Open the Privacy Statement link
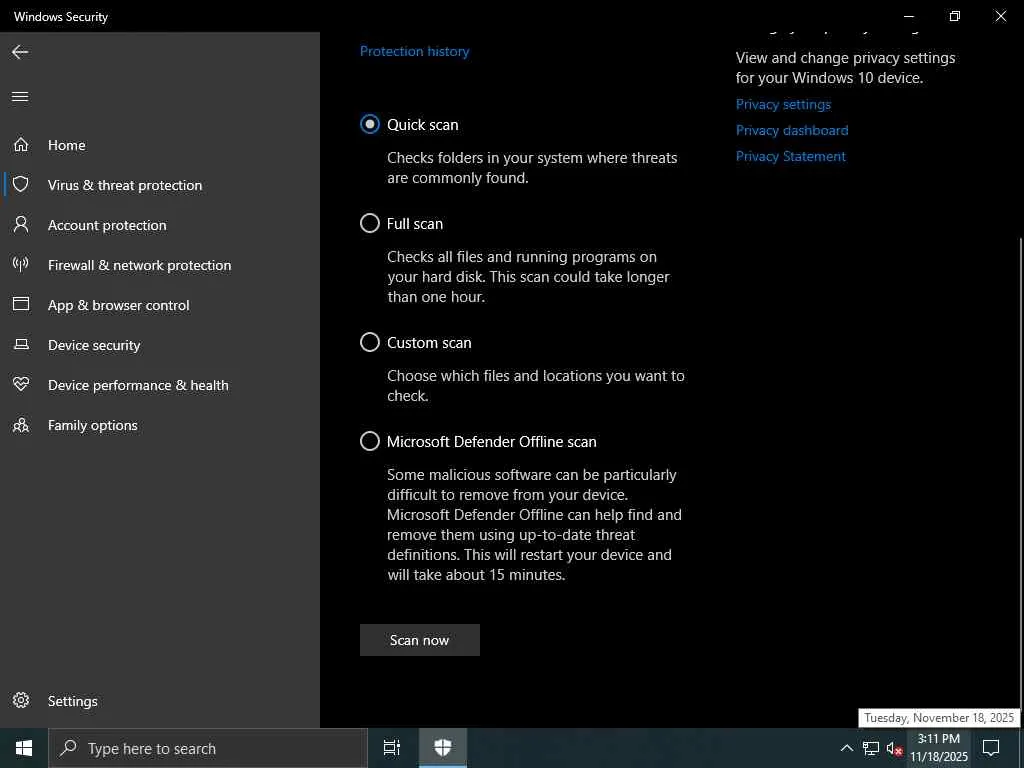 pyautogui.click(x=790, y=156)
